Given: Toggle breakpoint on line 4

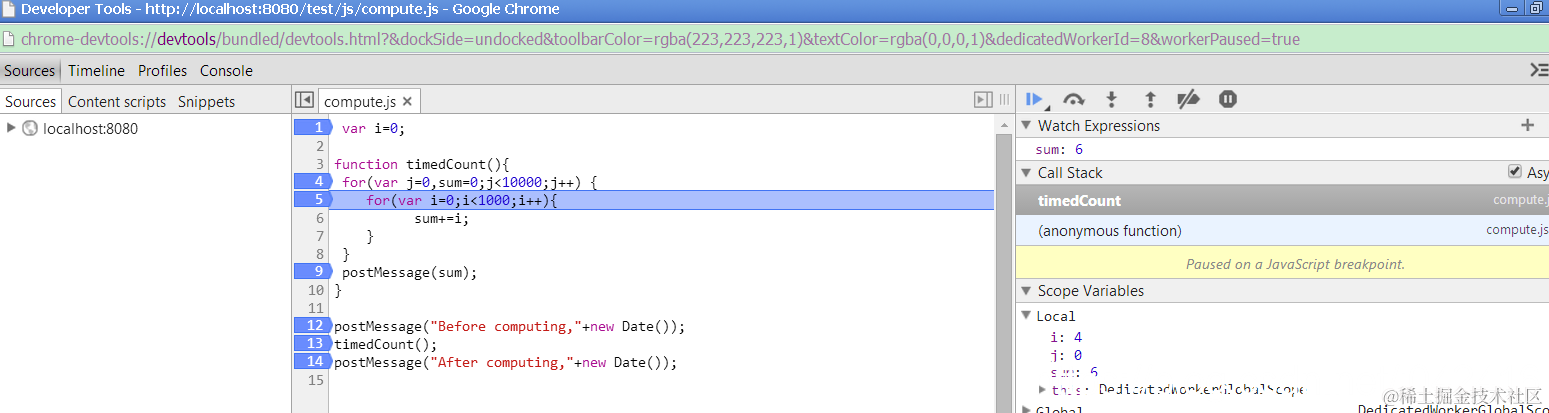Looking at the screenshot, I should coord(312,181).
